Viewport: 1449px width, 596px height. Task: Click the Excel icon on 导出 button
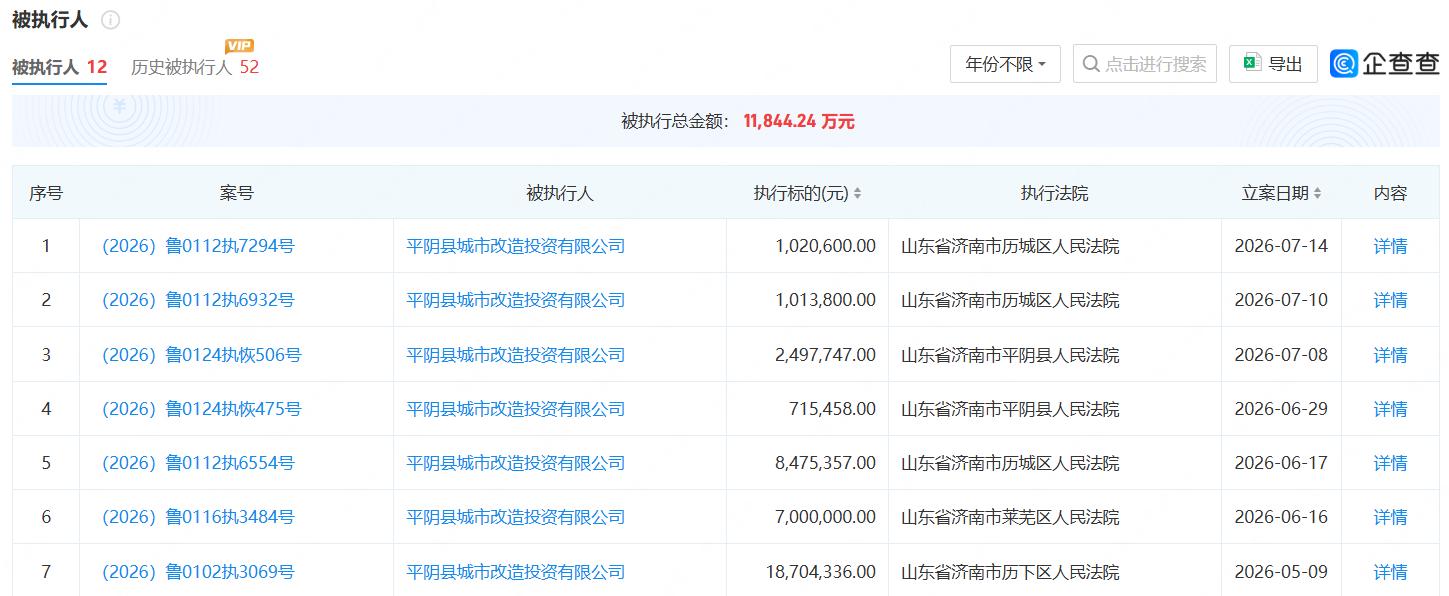coord(1251,64)
